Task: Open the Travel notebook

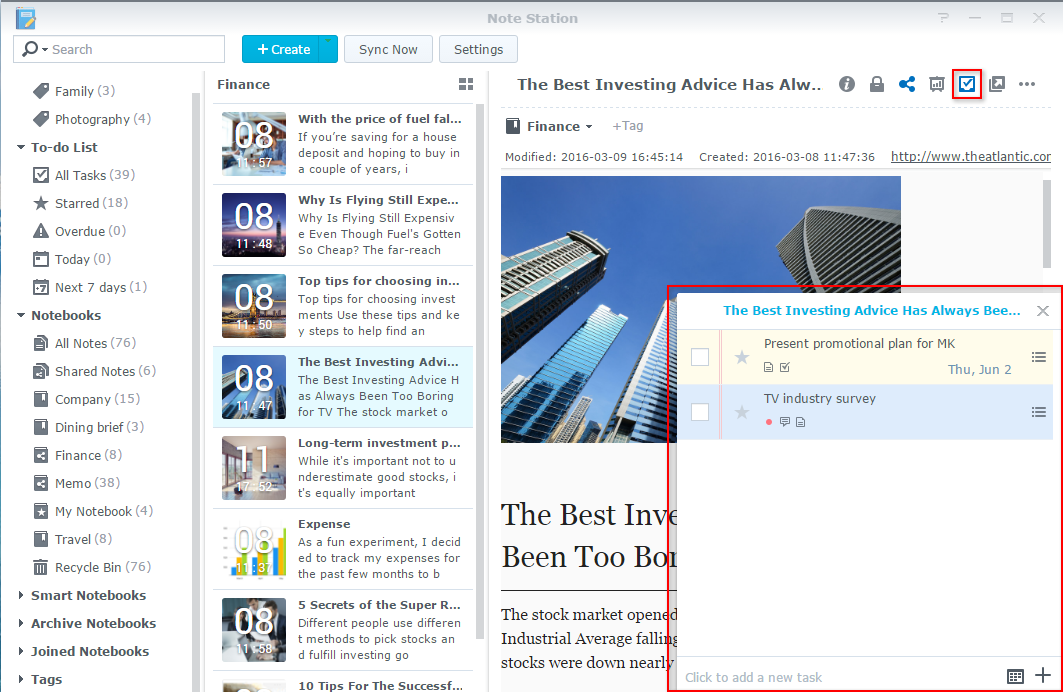Action: pyautogui.click(x=73, y=540)
